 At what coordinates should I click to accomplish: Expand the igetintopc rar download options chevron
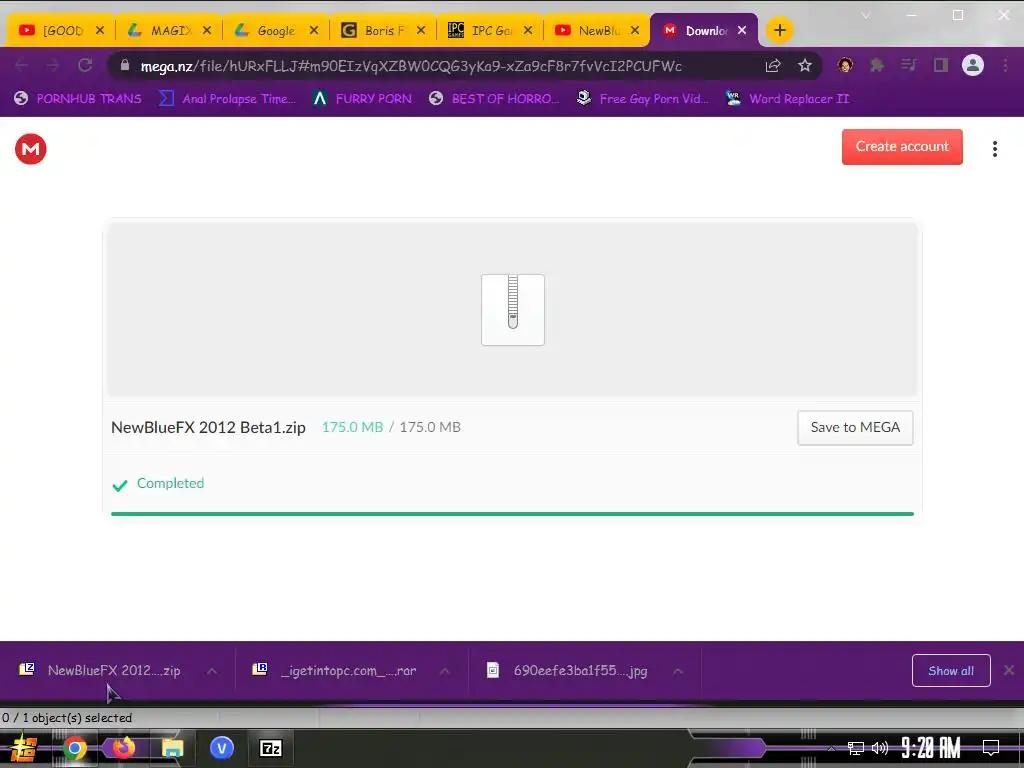pos(445,671)
